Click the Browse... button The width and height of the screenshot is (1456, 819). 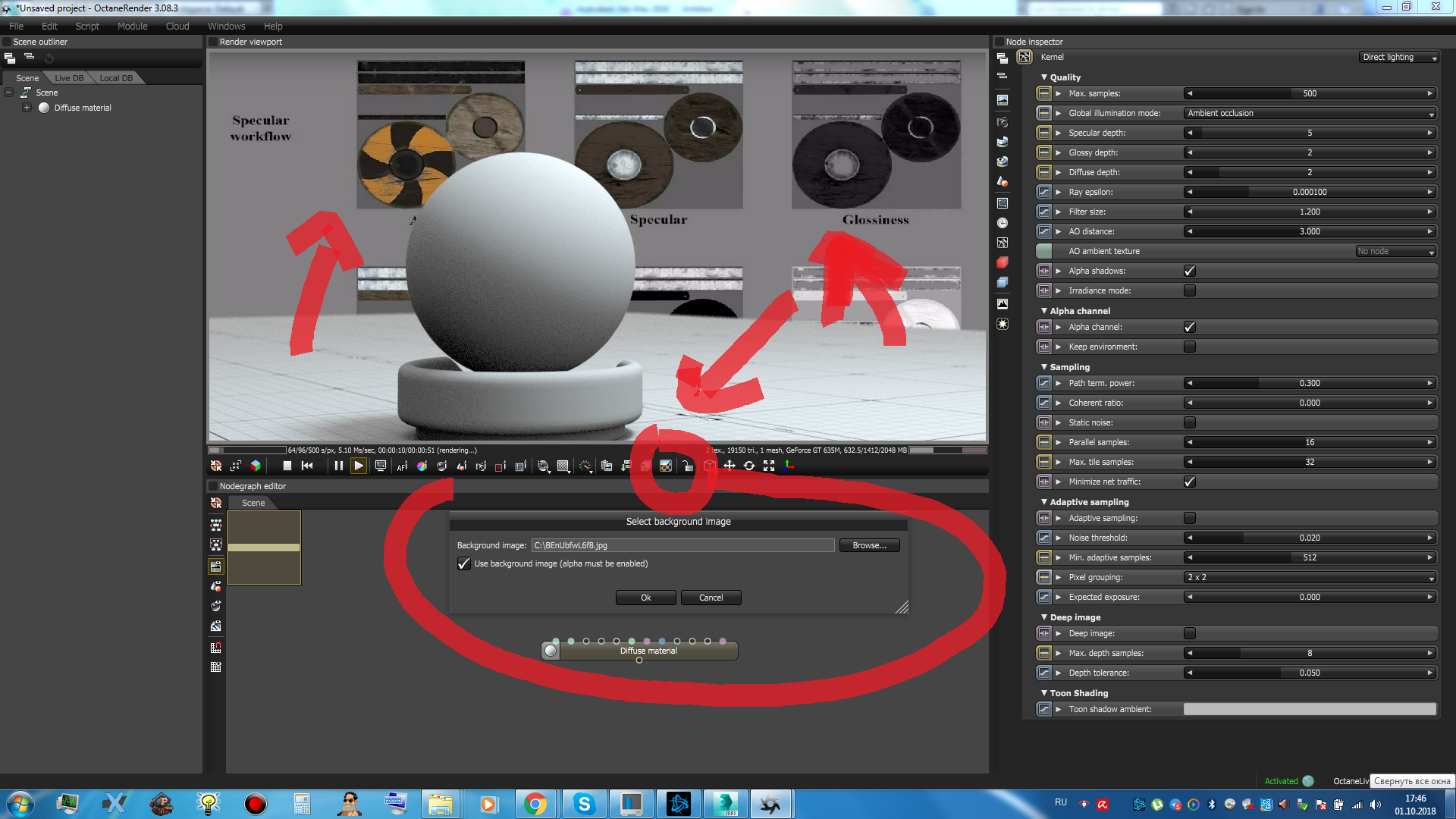click(869, 545)
